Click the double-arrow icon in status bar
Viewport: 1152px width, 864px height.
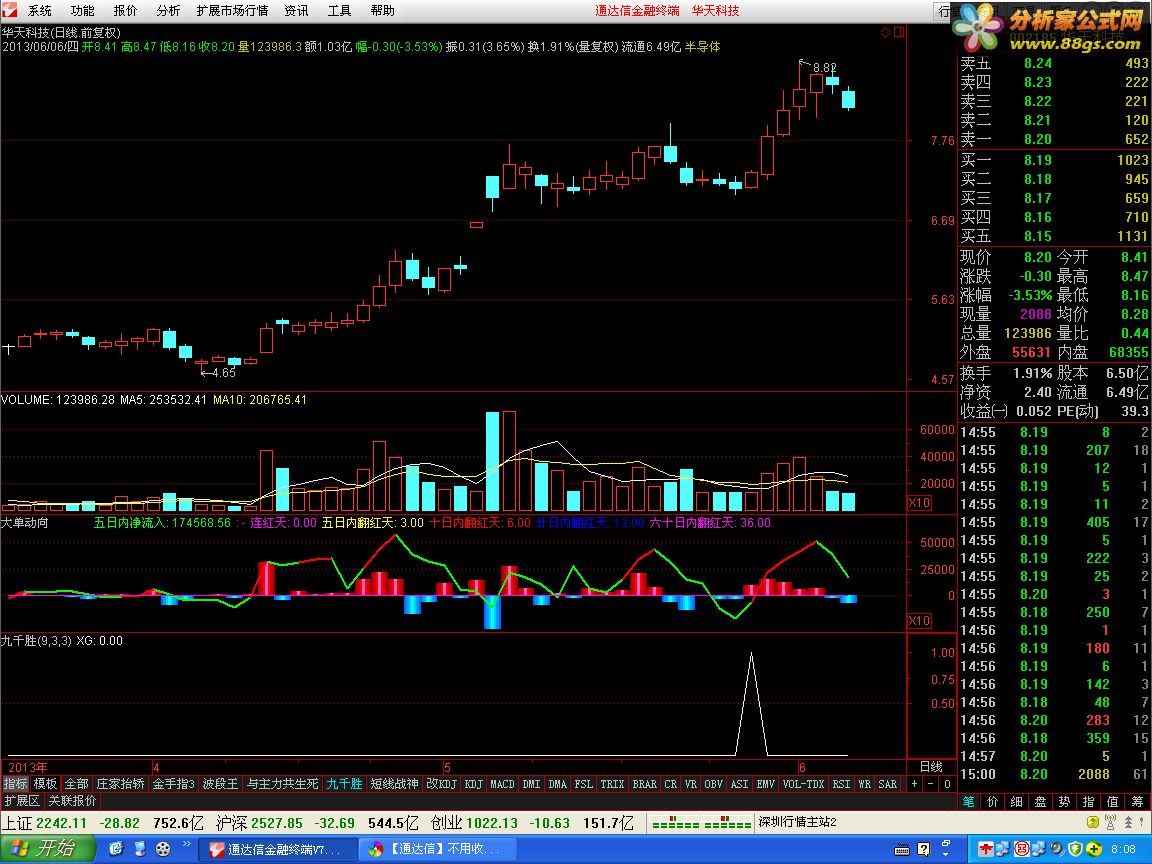(1128, 822)
